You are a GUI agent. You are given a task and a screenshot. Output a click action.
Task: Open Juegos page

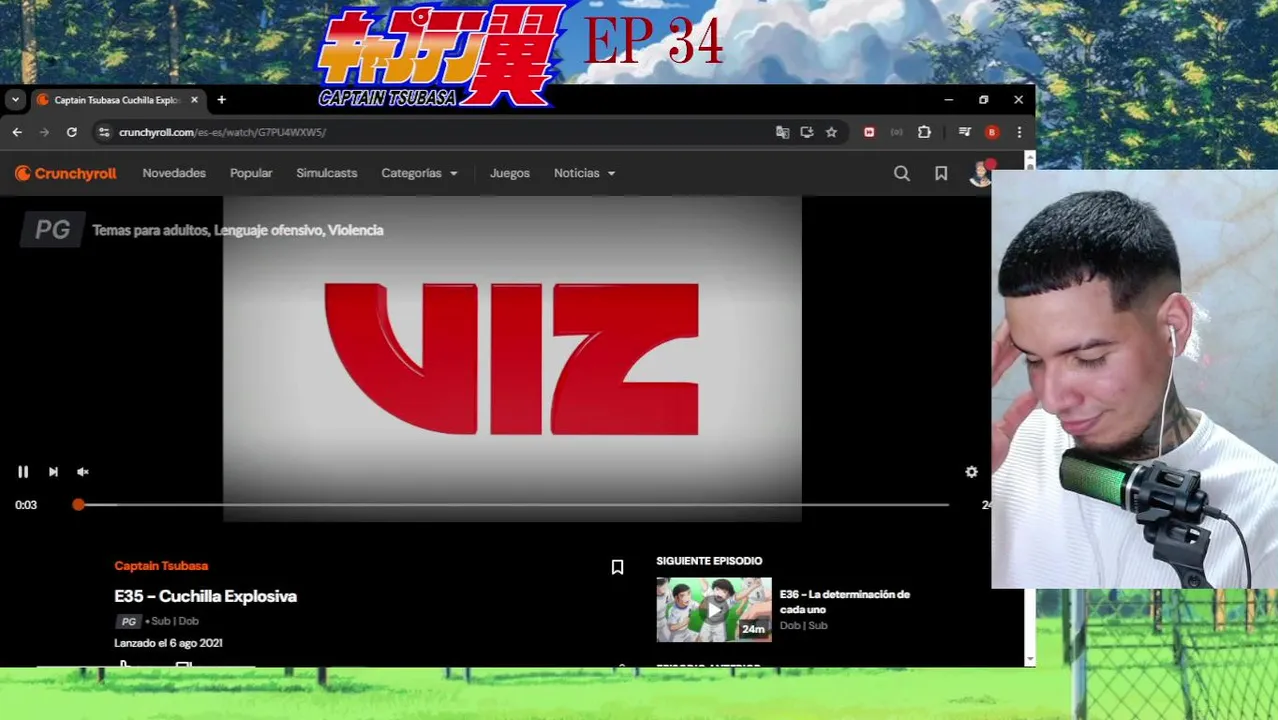pos(510,173)
